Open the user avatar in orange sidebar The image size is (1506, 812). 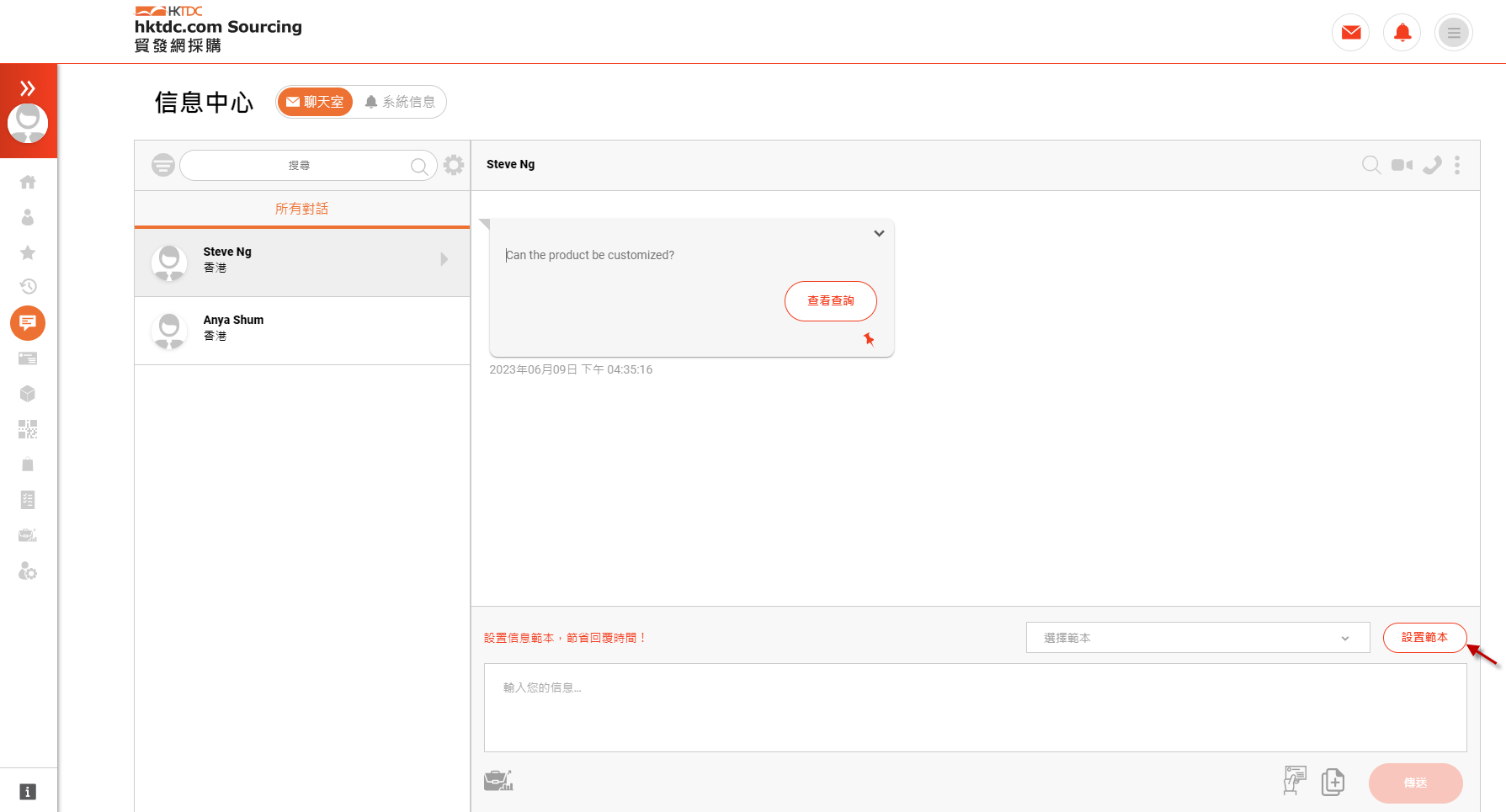(x=28, y=123)
